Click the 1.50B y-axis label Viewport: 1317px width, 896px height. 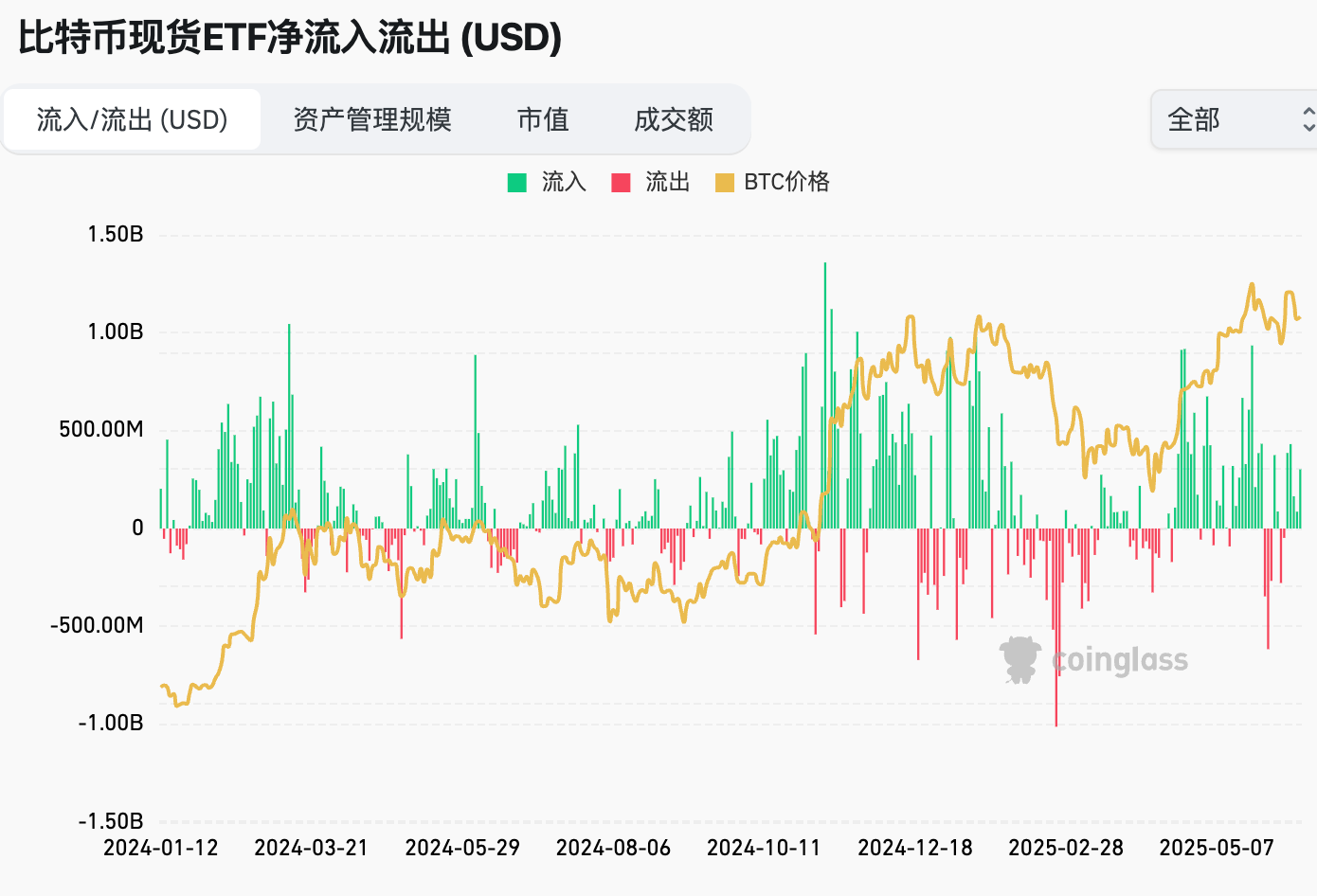(114, 233)
